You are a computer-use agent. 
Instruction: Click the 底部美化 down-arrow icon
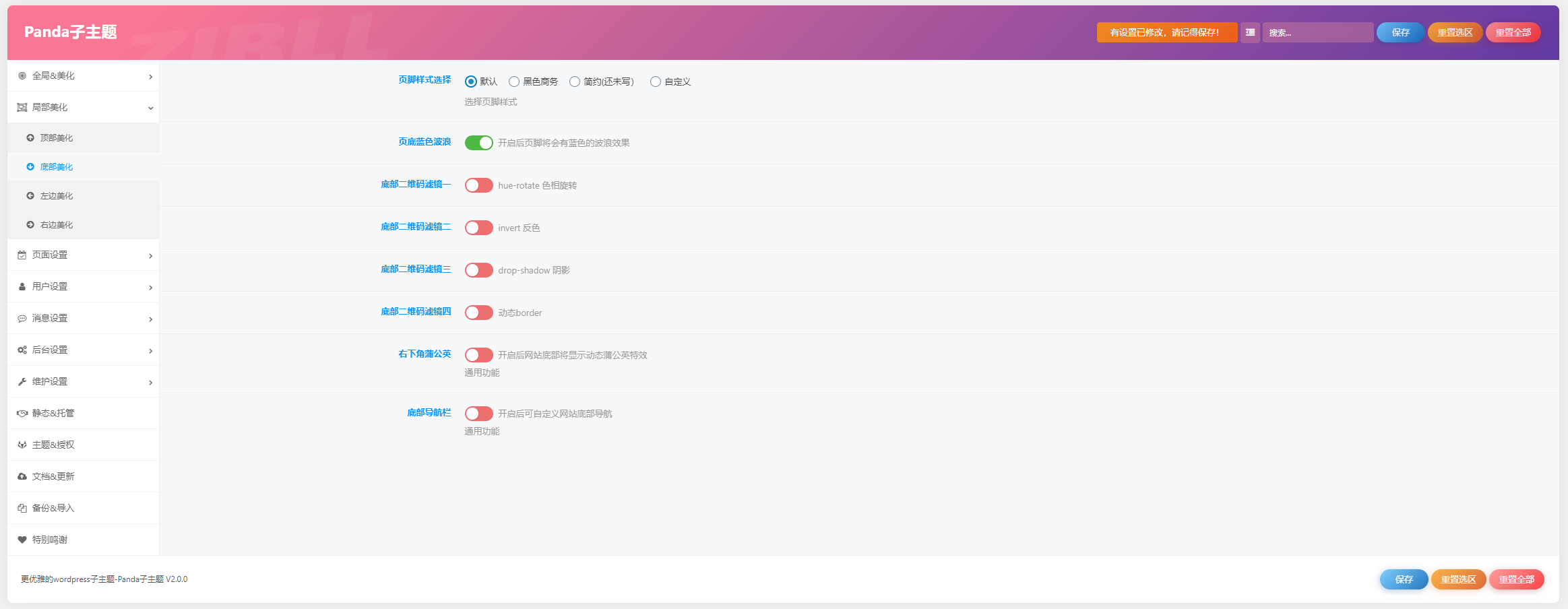30,167
